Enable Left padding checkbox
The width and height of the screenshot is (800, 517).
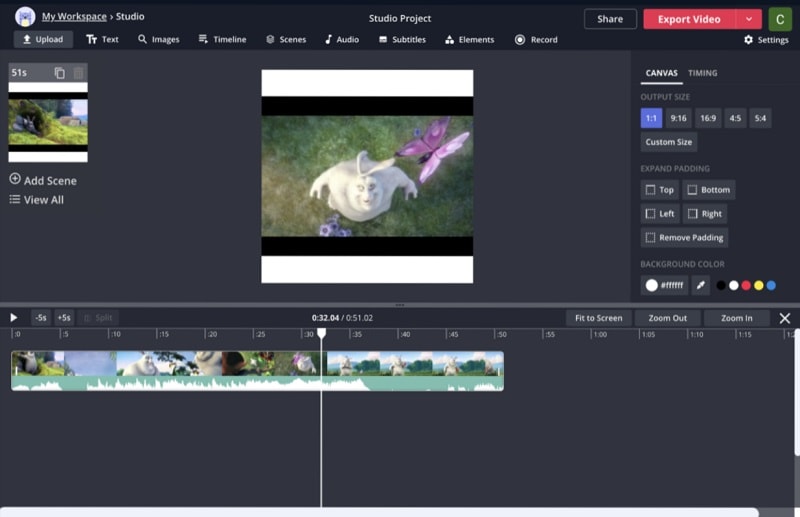[651, 213]
